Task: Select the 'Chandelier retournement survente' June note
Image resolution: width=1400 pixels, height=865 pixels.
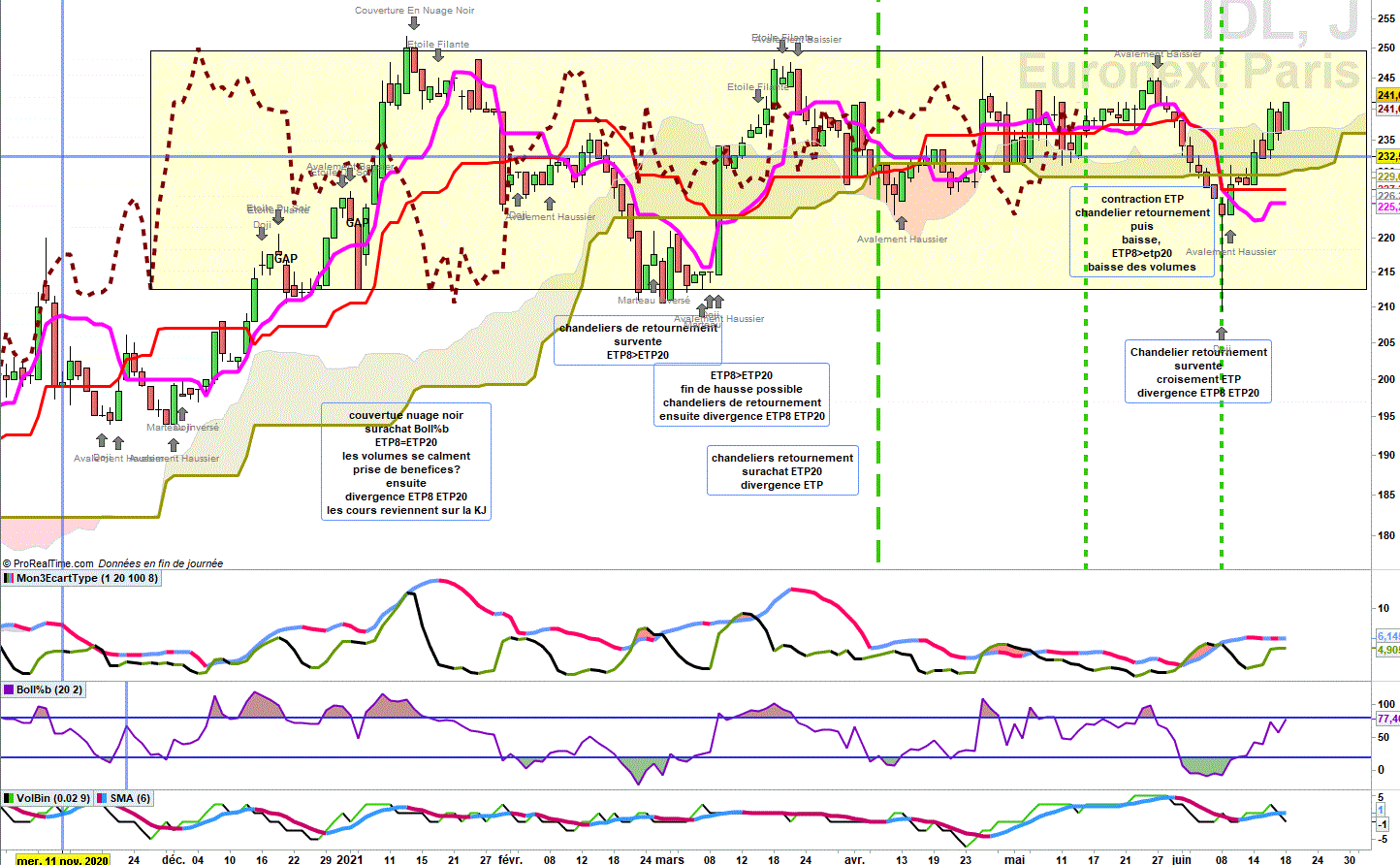Action: point(1198,371)
